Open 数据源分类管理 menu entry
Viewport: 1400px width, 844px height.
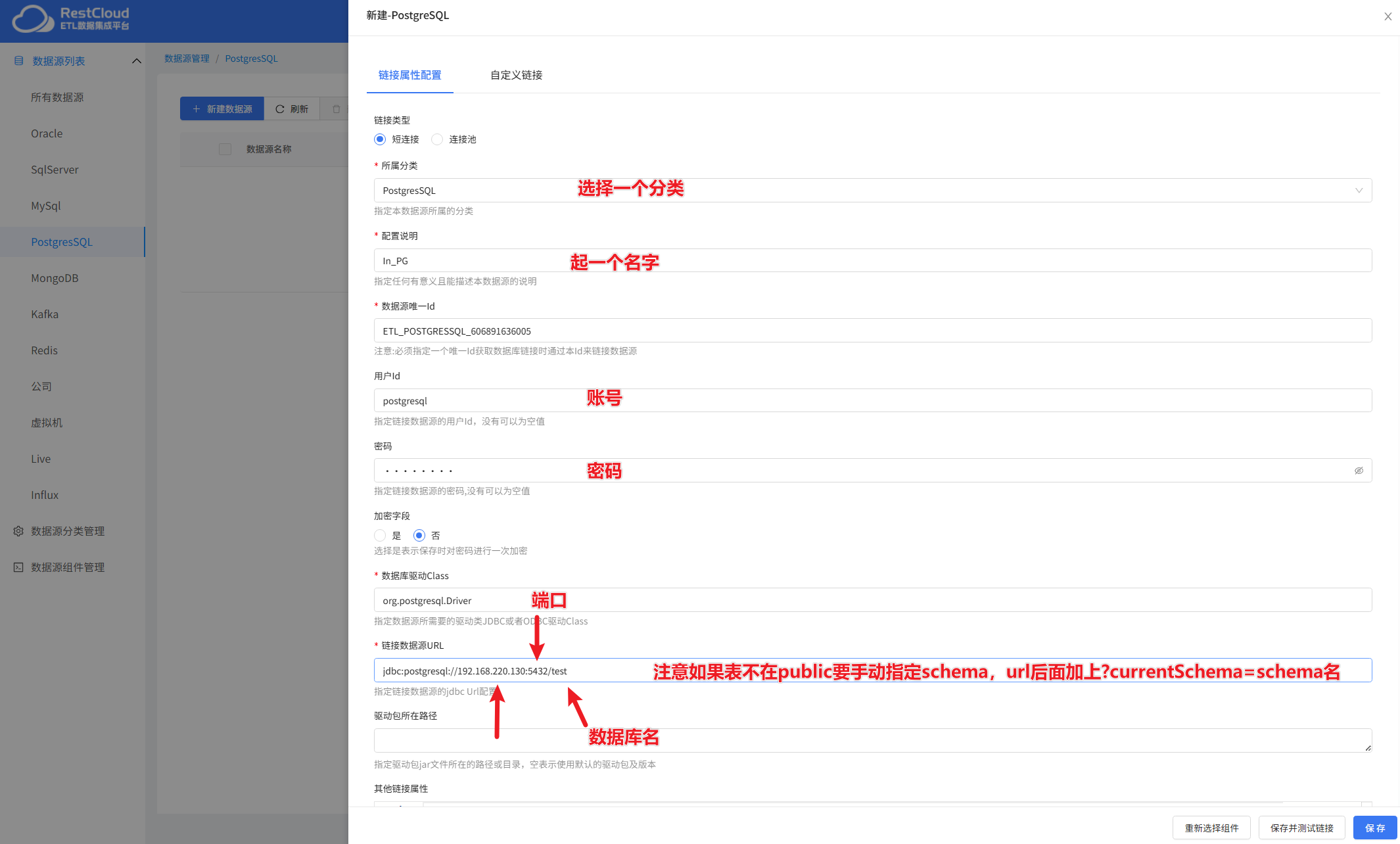point(68,531)
